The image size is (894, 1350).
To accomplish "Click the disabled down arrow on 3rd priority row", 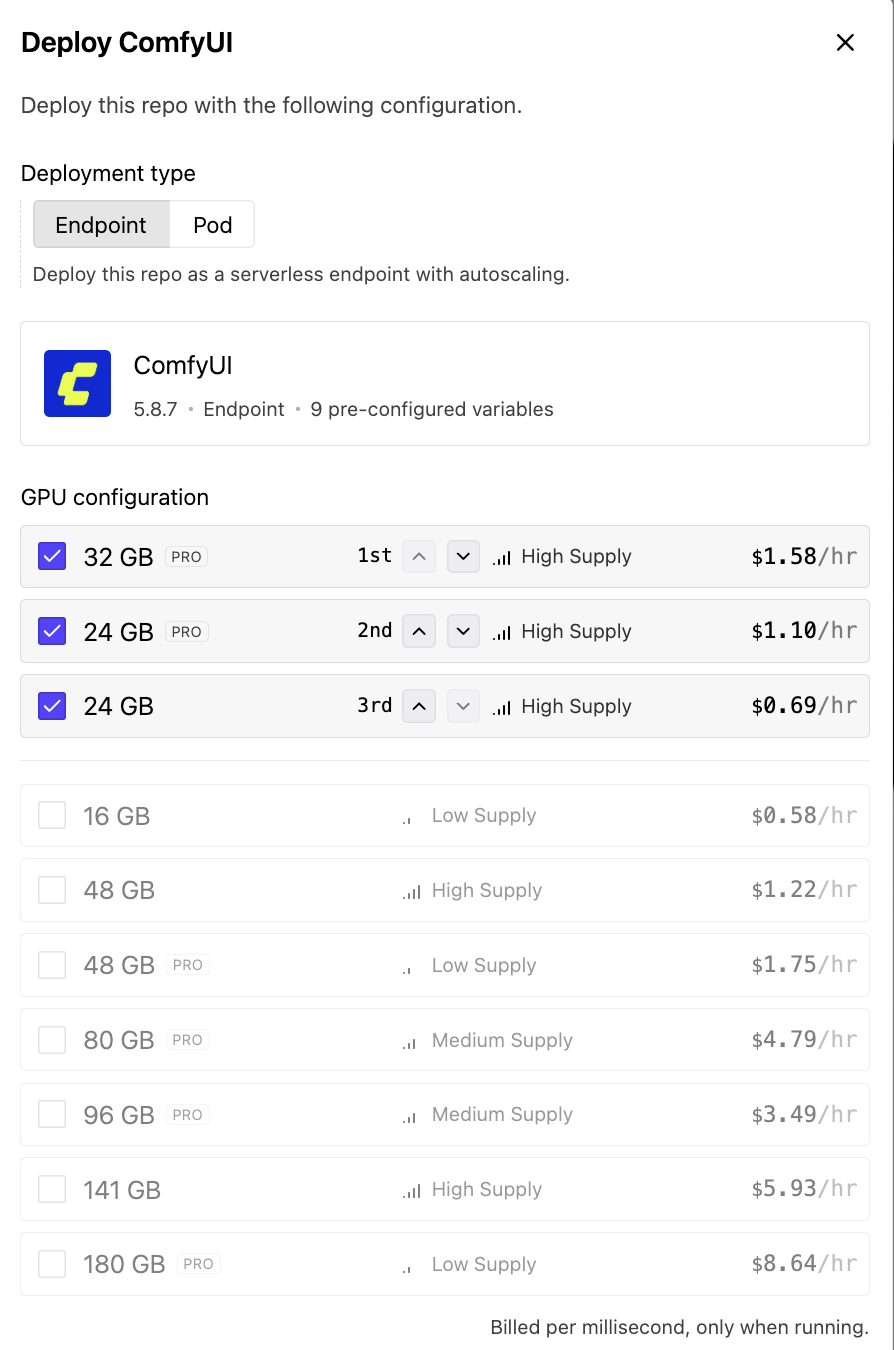I will (x=463, y=706).
